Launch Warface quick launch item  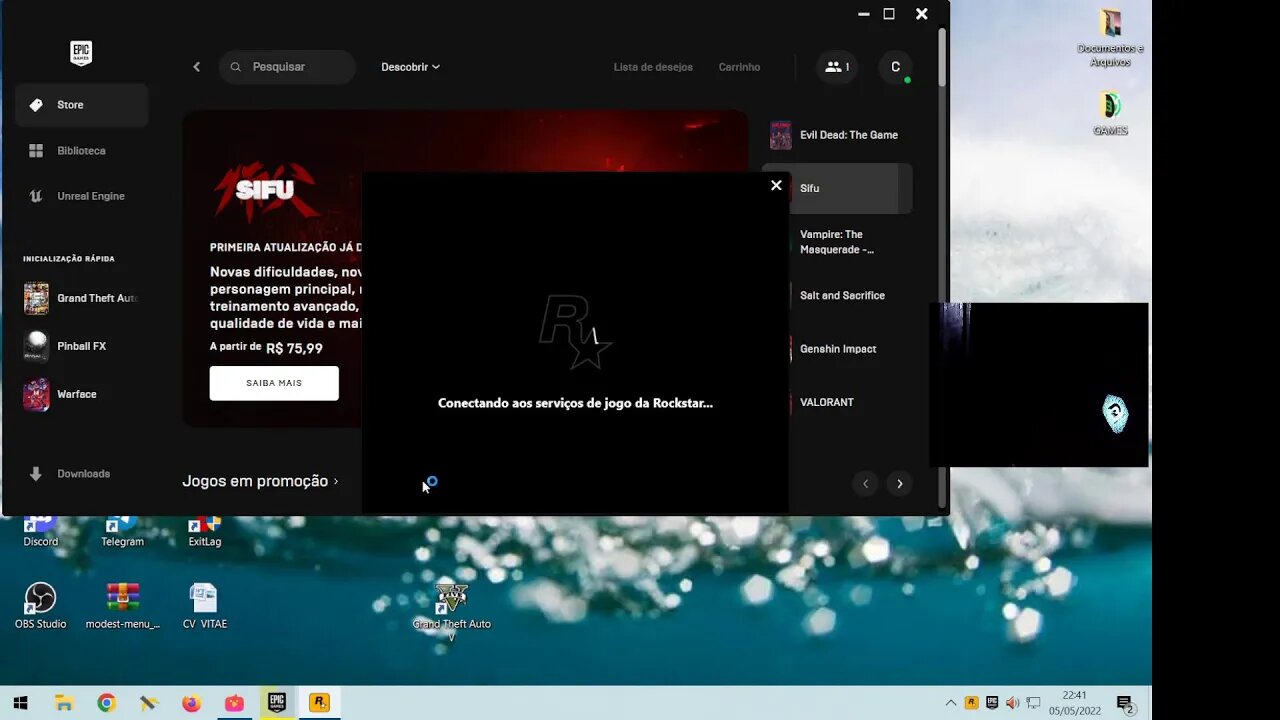tap(81, 394)
